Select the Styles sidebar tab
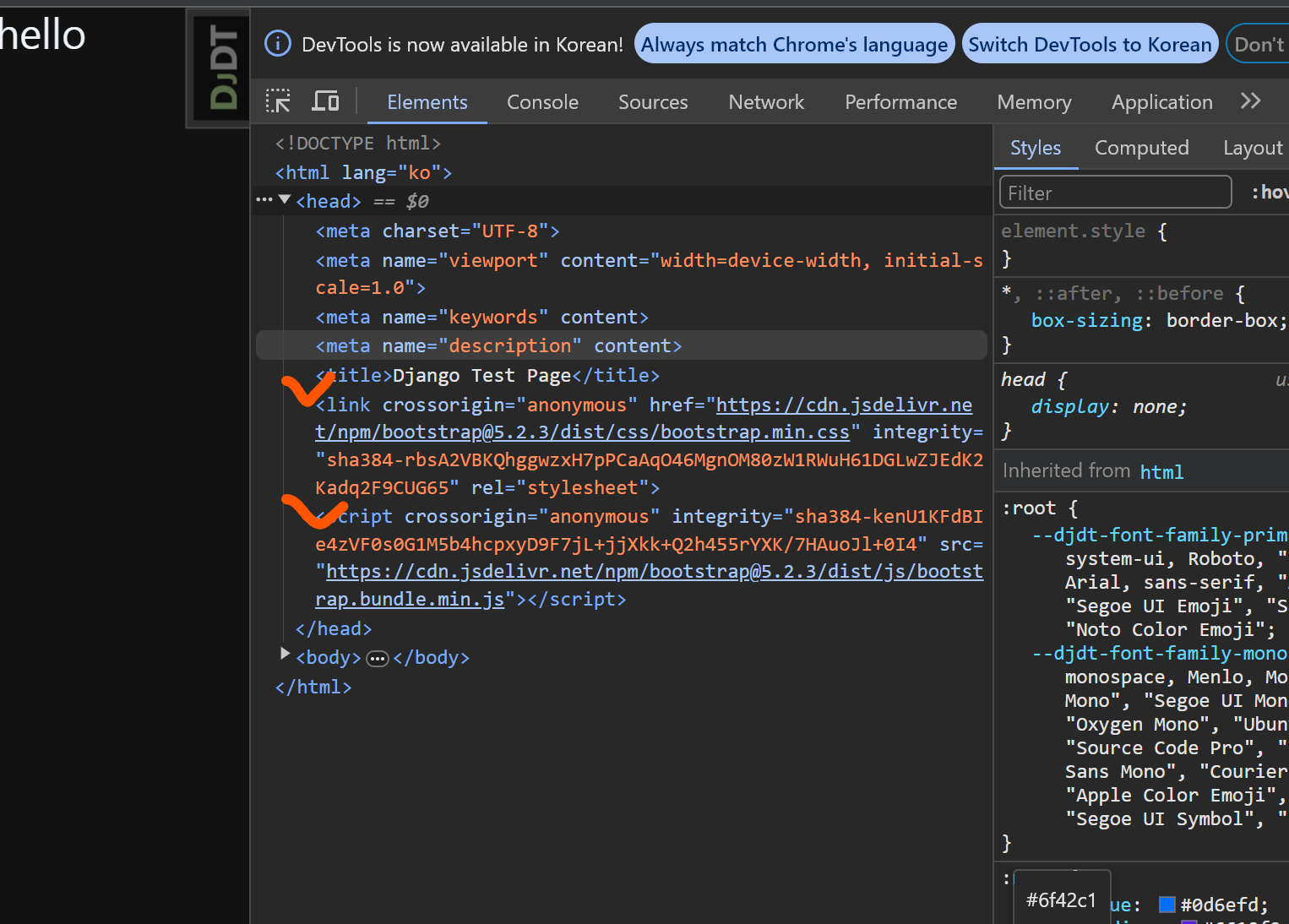Viewport: 1289px width, 924px height. [1036, 148]
